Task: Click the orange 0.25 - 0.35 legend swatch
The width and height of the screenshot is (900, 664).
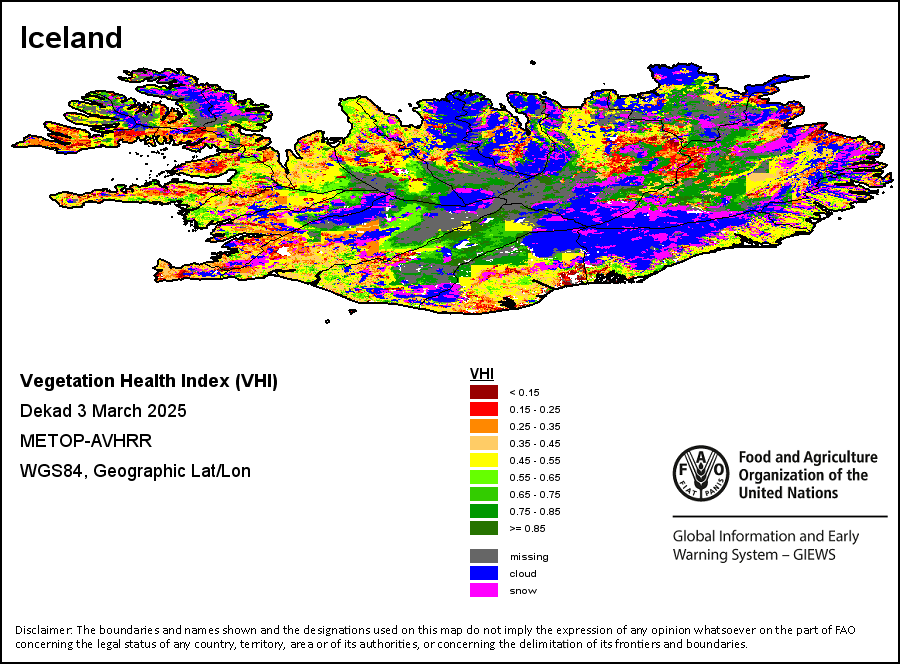Action: 484,426
